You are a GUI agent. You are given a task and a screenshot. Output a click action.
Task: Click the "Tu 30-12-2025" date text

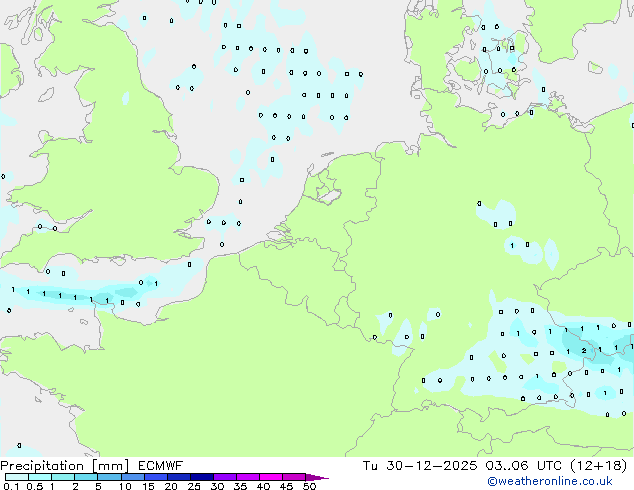pyautogui.click(x=420, y=466)
